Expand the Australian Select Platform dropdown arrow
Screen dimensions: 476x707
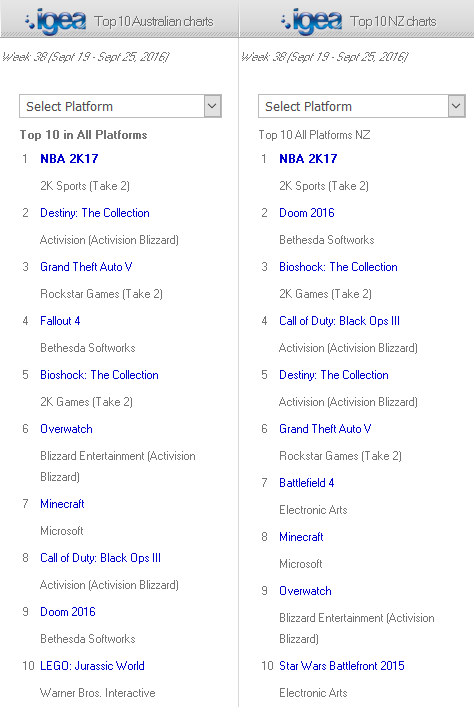(212, 106)
